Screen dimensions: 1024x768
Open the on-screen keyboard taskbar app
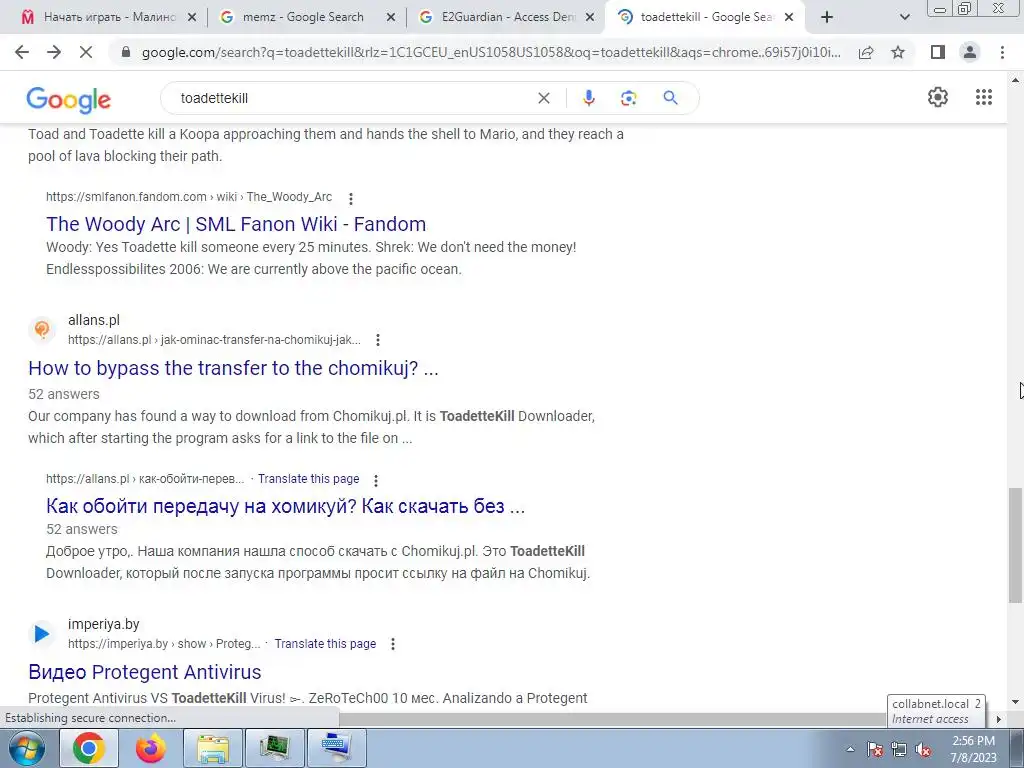[337, 748]
